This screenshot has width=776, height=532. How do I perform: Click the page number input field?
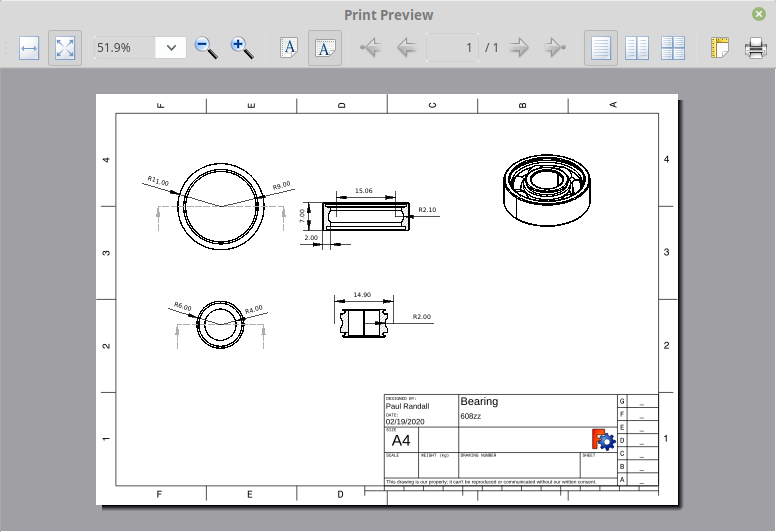tap(452, 48)
